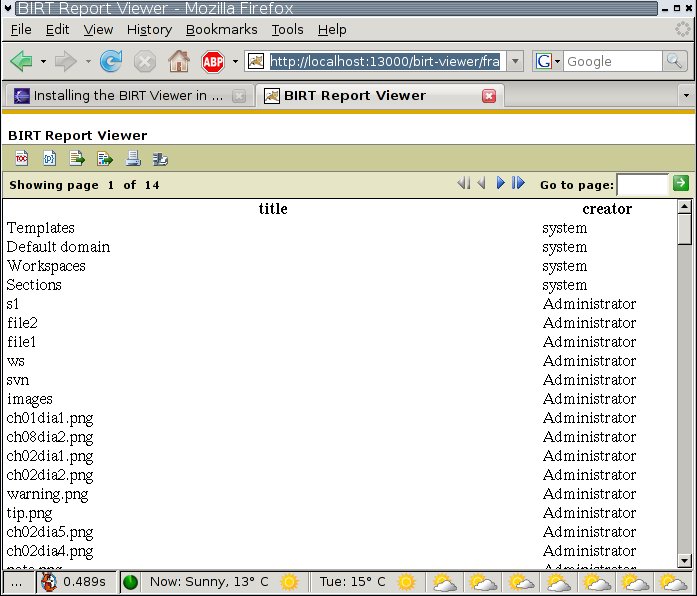Open the window menu arrow in title bar
This screenshot has width=697, height=596.
pyautogui.click(x=8, y=8)
